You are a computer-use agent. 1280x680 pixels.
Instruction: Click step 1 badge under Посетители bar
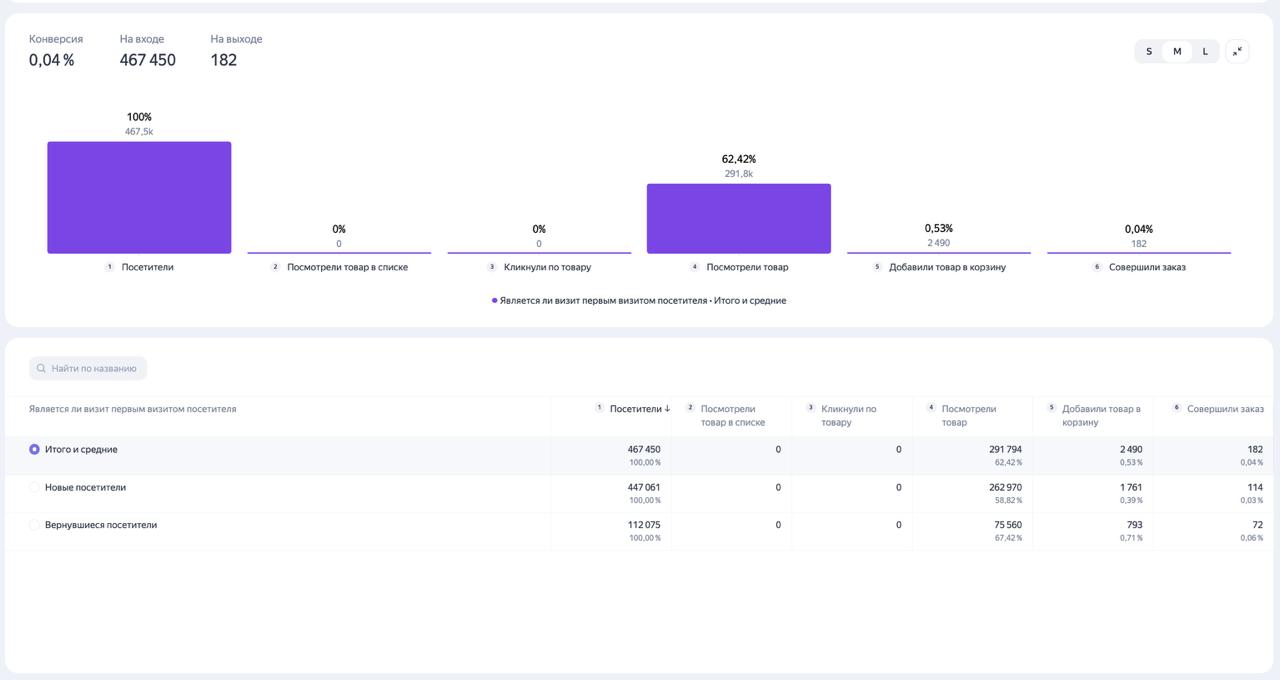point(110,267)
